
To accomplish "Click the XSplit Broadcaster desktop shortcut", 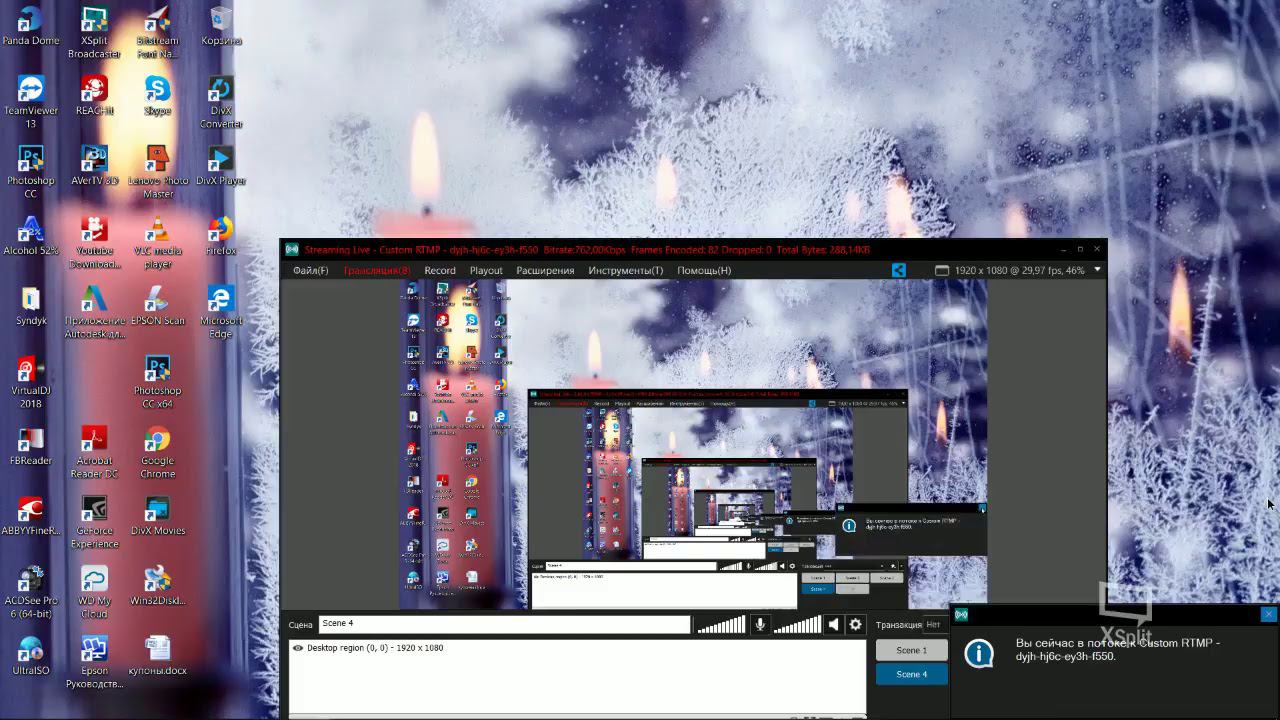I will click(94, 33).
